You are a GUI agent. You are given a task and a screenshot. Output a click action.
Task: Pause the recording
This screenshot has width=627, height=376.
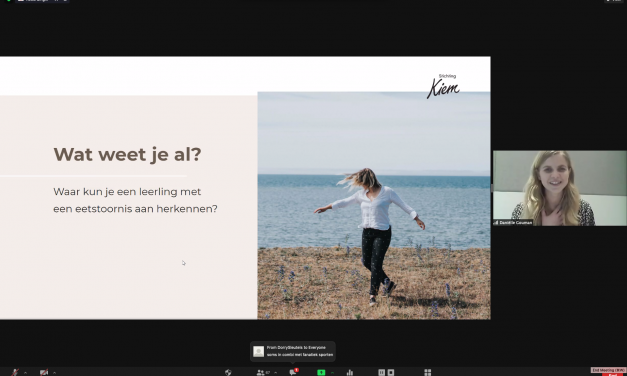point(381,372)
